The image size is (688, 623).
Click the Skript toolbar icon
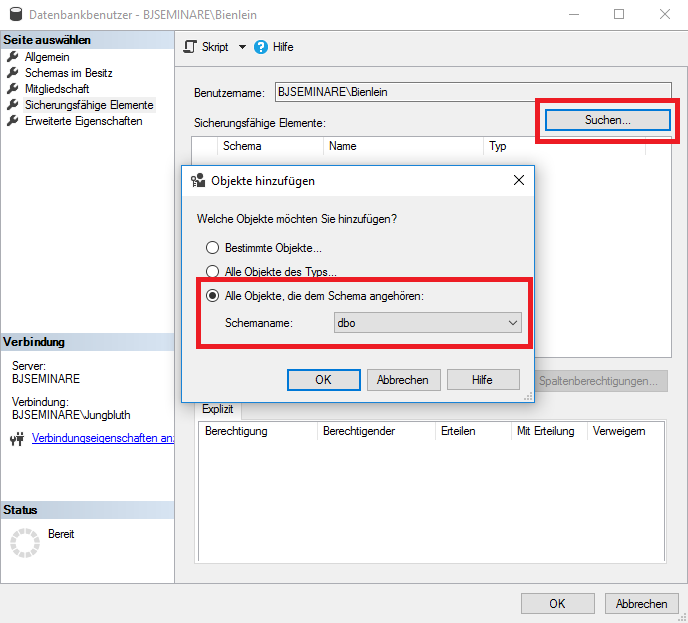(x=191, y=47)
